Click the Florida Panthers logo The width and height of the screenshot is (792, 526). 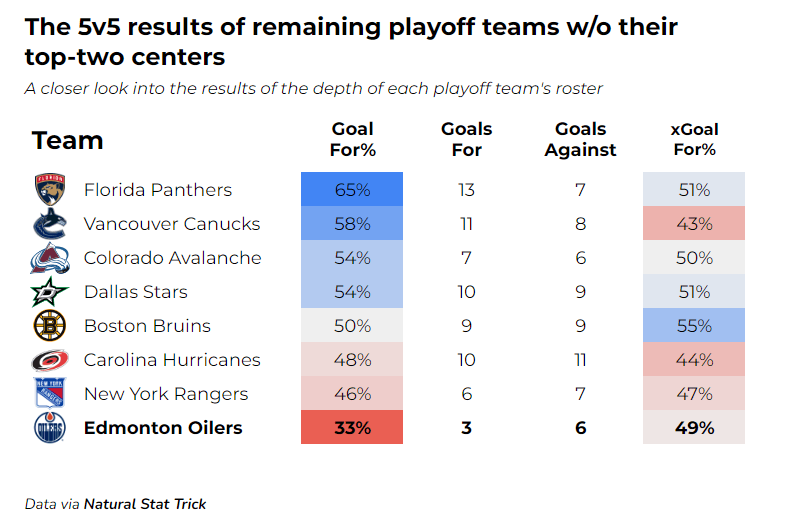tap(49, 190)
